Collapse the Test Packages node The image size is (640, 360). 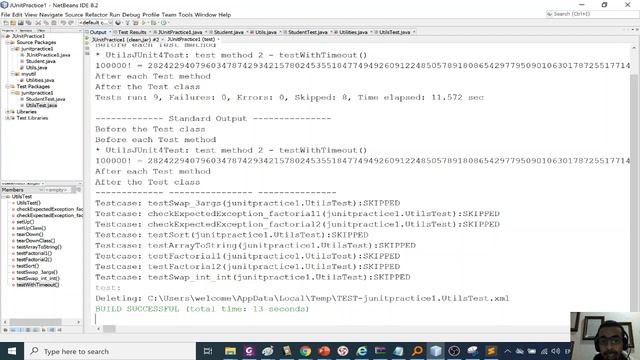(7, 87)
